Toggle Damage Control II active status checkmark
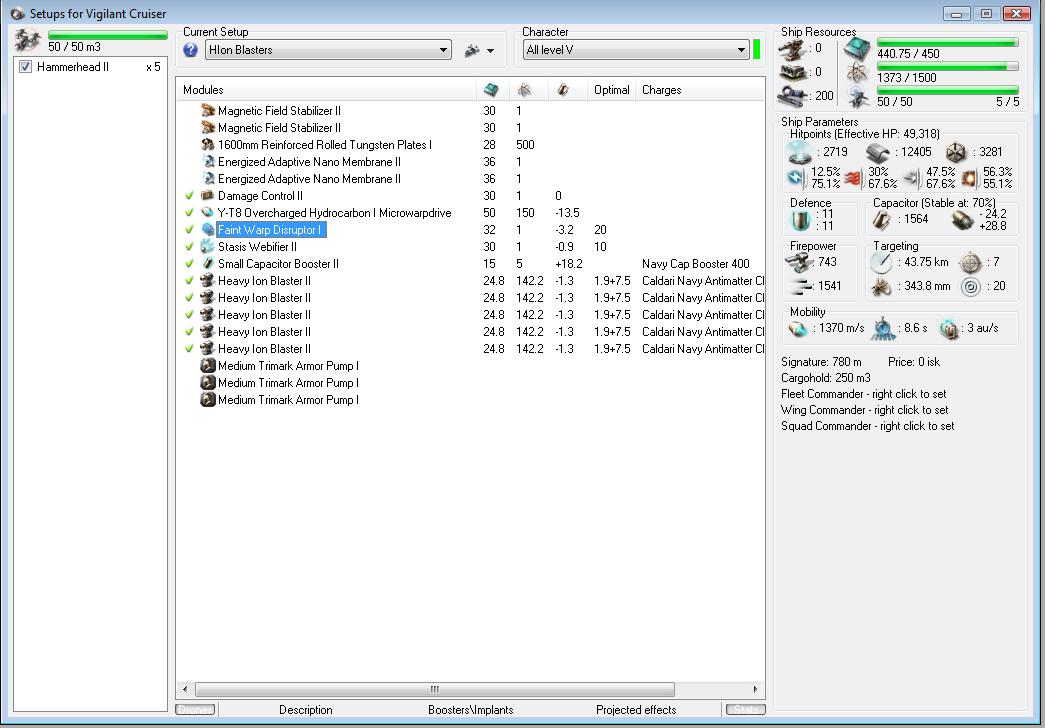The image size is (1045, 728). [x=189, y=195]
